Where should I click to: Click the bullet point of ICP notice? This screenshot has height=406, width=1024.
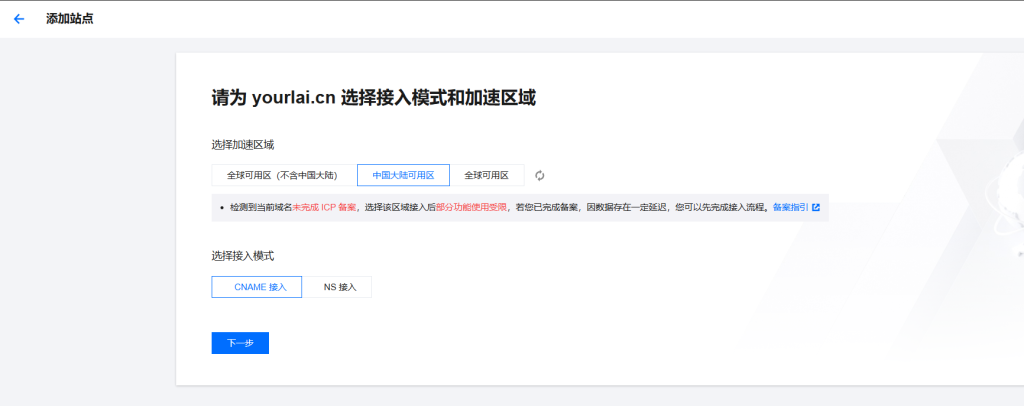coord(219,207)
